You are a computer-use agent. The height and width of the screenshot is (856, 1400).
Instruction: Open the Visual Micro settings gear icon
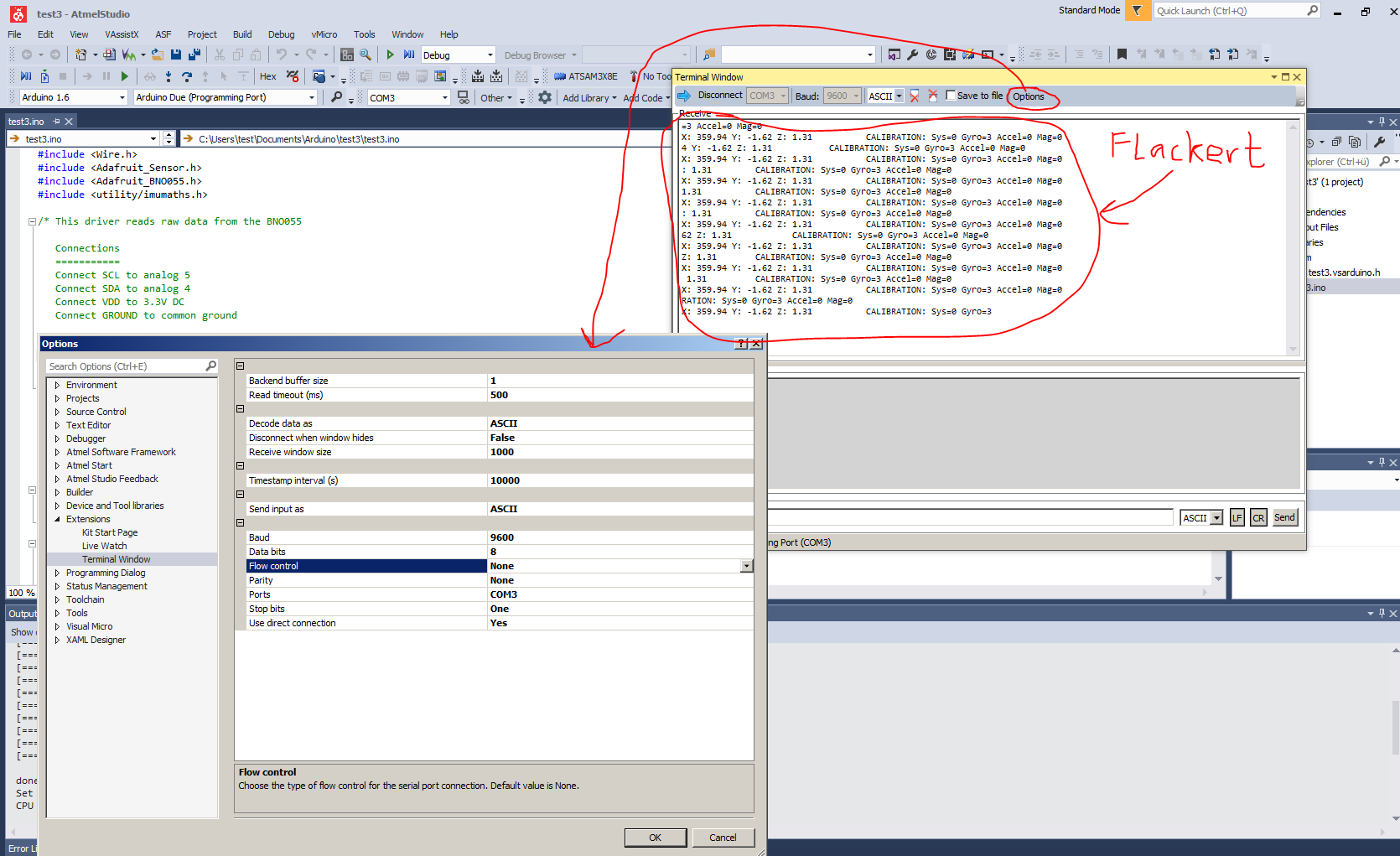pos(545,97)
